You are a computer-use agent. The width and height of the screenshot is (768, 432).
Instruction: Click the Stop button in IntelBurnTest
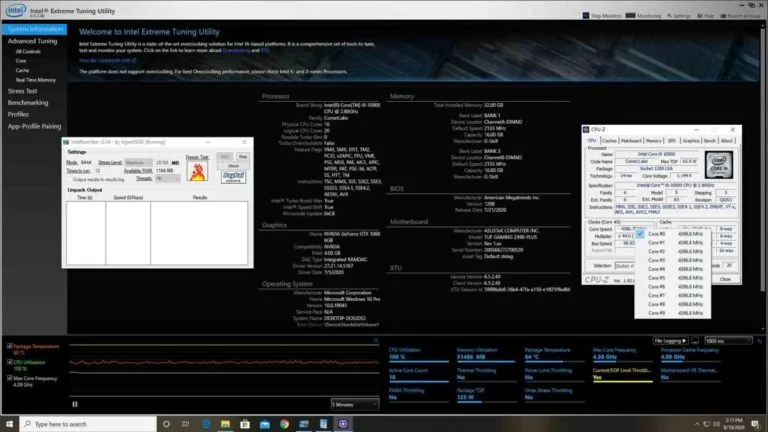coord(243,157)
